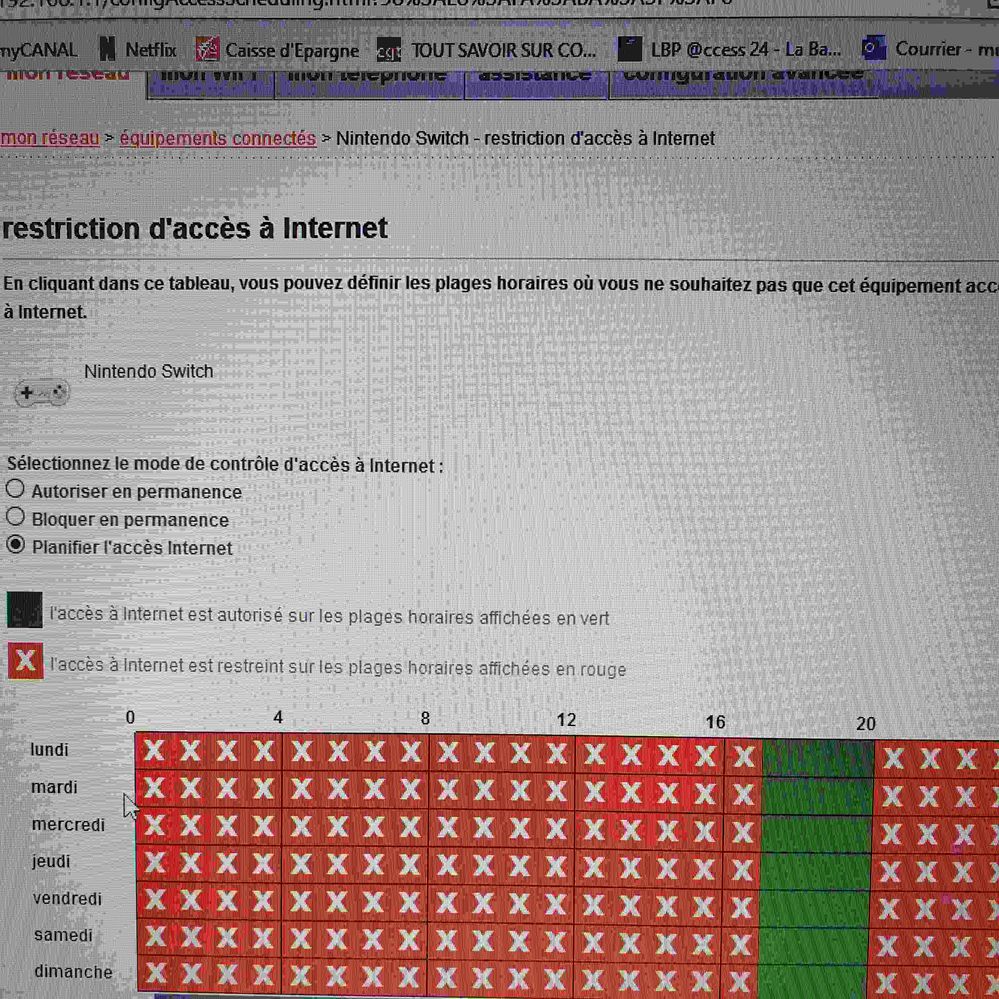Toggle lundi slot at hour 20
This screenshot has height=999, width=999.
point(893,758)
